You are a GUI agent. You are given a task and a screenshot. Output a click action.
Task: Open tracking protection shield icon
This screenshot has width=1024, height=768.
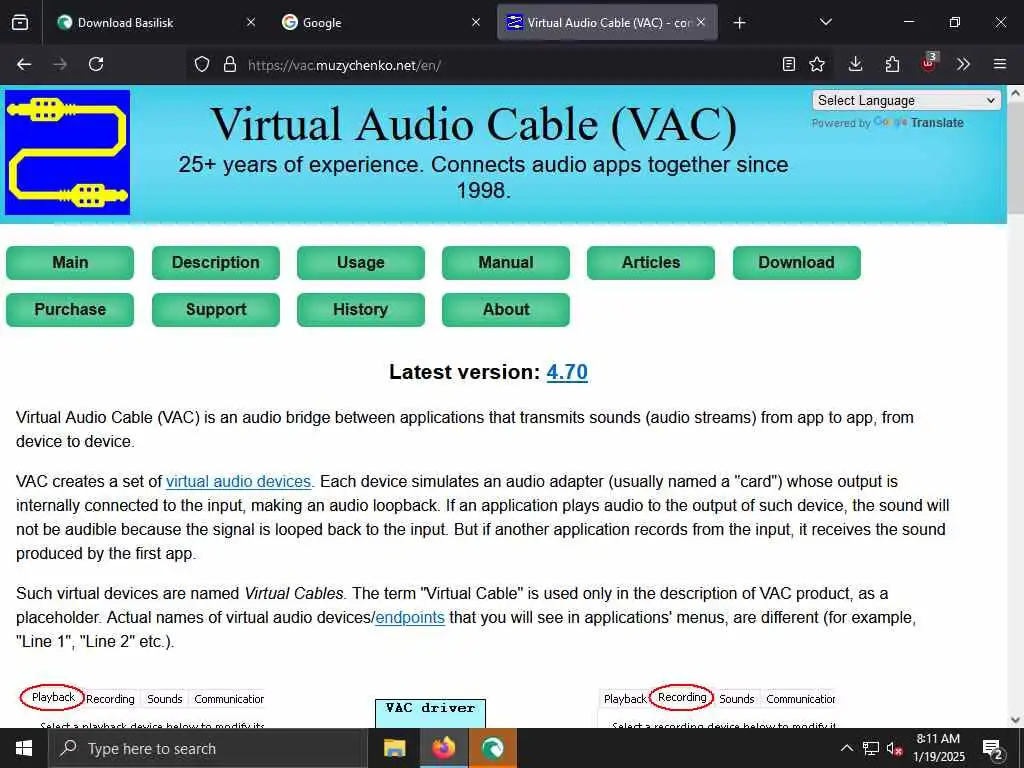point(202,64)
